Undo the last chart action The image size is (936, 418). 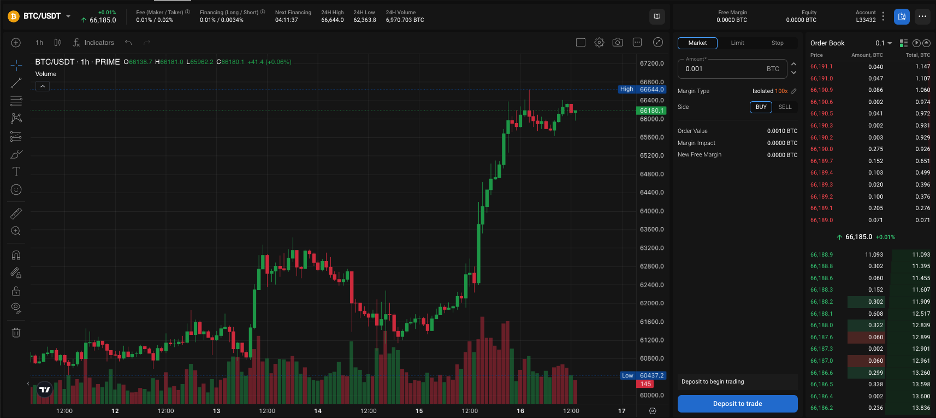(131, 43)
